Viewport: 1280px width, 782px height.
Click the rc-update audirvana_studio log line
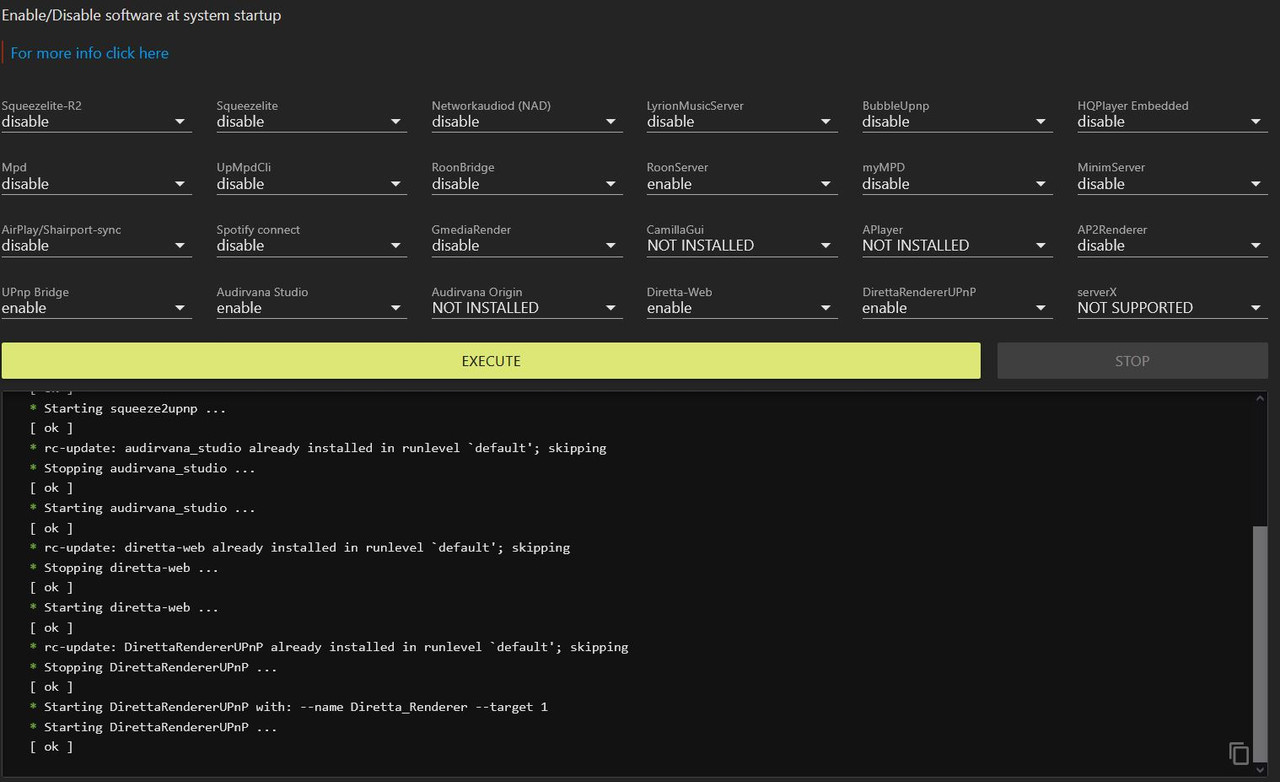pyautogui.click(x=318, y=448)
